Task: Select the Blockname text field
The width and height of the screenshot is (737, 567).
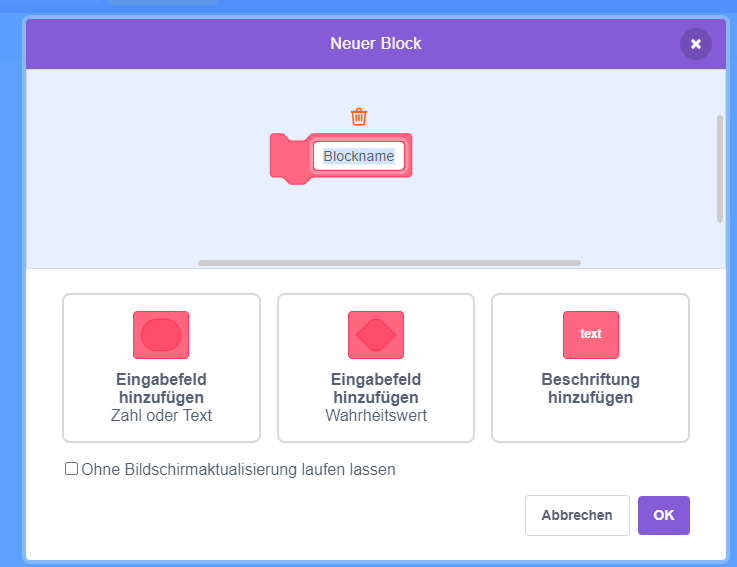Action: point(359,156)
